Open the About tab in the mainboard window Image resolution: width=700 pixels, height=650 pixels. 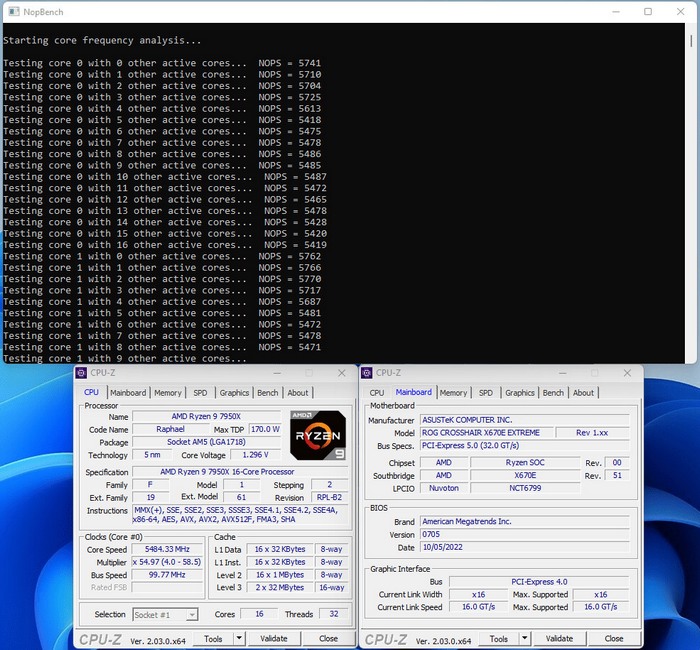[583, 393]
